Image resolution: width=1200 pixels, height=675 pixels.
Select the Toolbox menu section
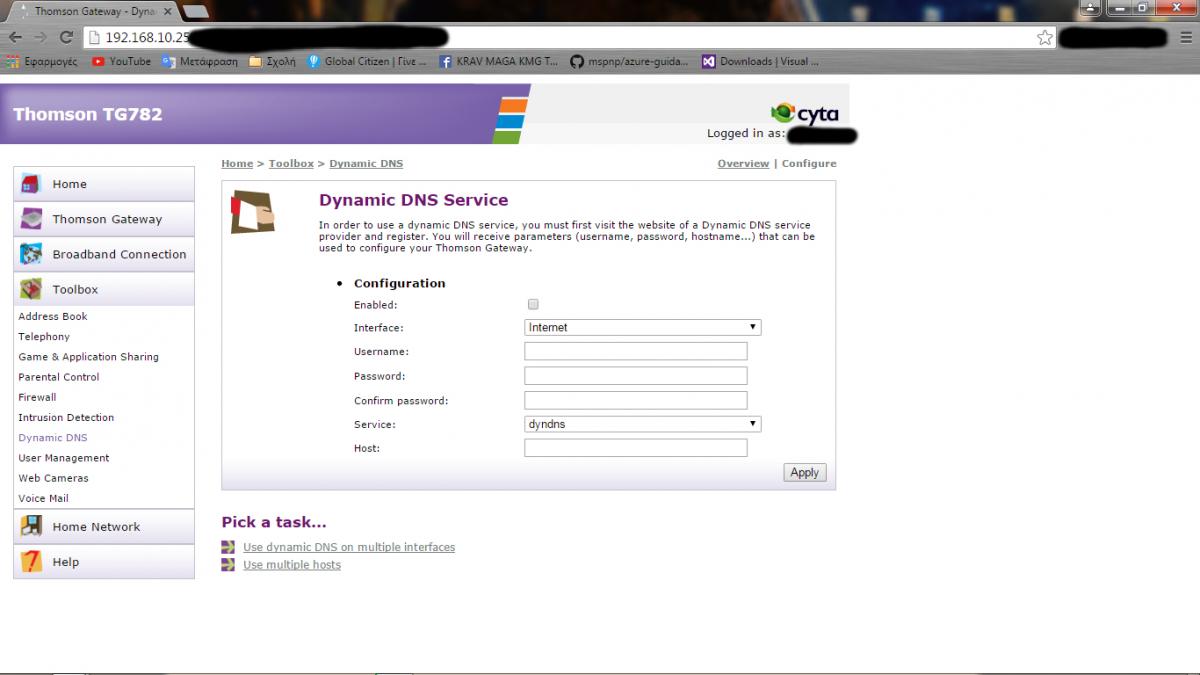(x=104, y=289)
